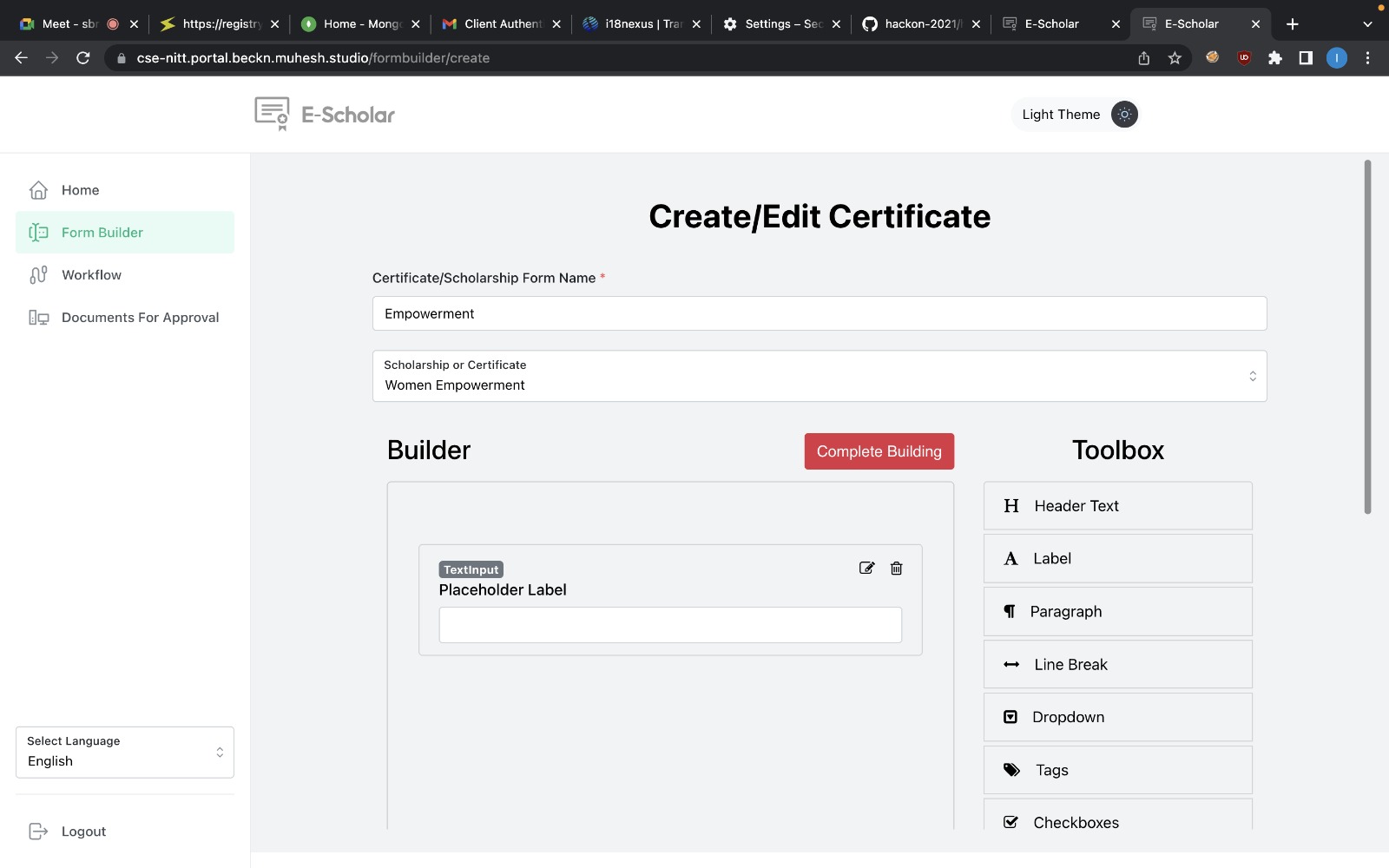The height and width of the screenshot is (868, 1389).
Task: Add Label from Toolbox
Action: point(1118,559)
